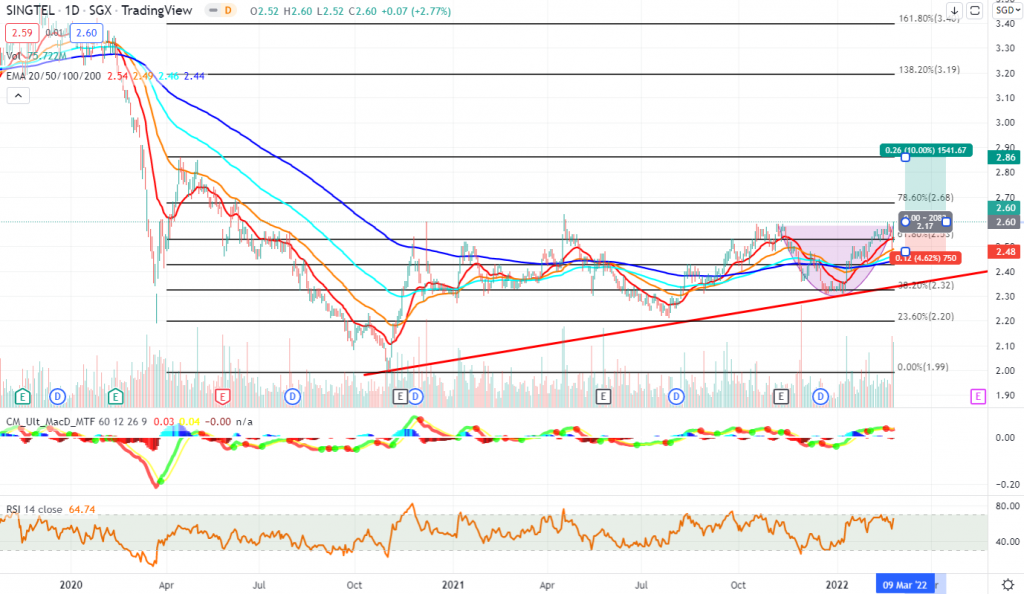This screenshot has width=1024, height=594.
Task: Click the orange EMA value 2.49
Action: 143,76
